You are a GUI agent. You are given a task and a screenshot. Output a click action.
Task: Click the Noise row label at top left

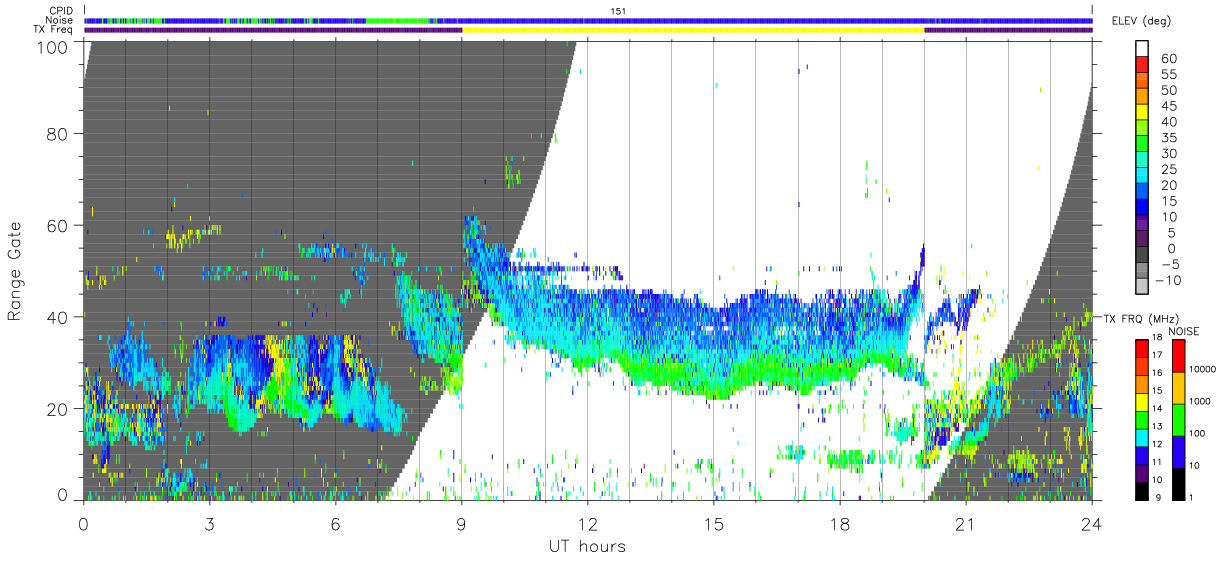[x=60, y=20]
